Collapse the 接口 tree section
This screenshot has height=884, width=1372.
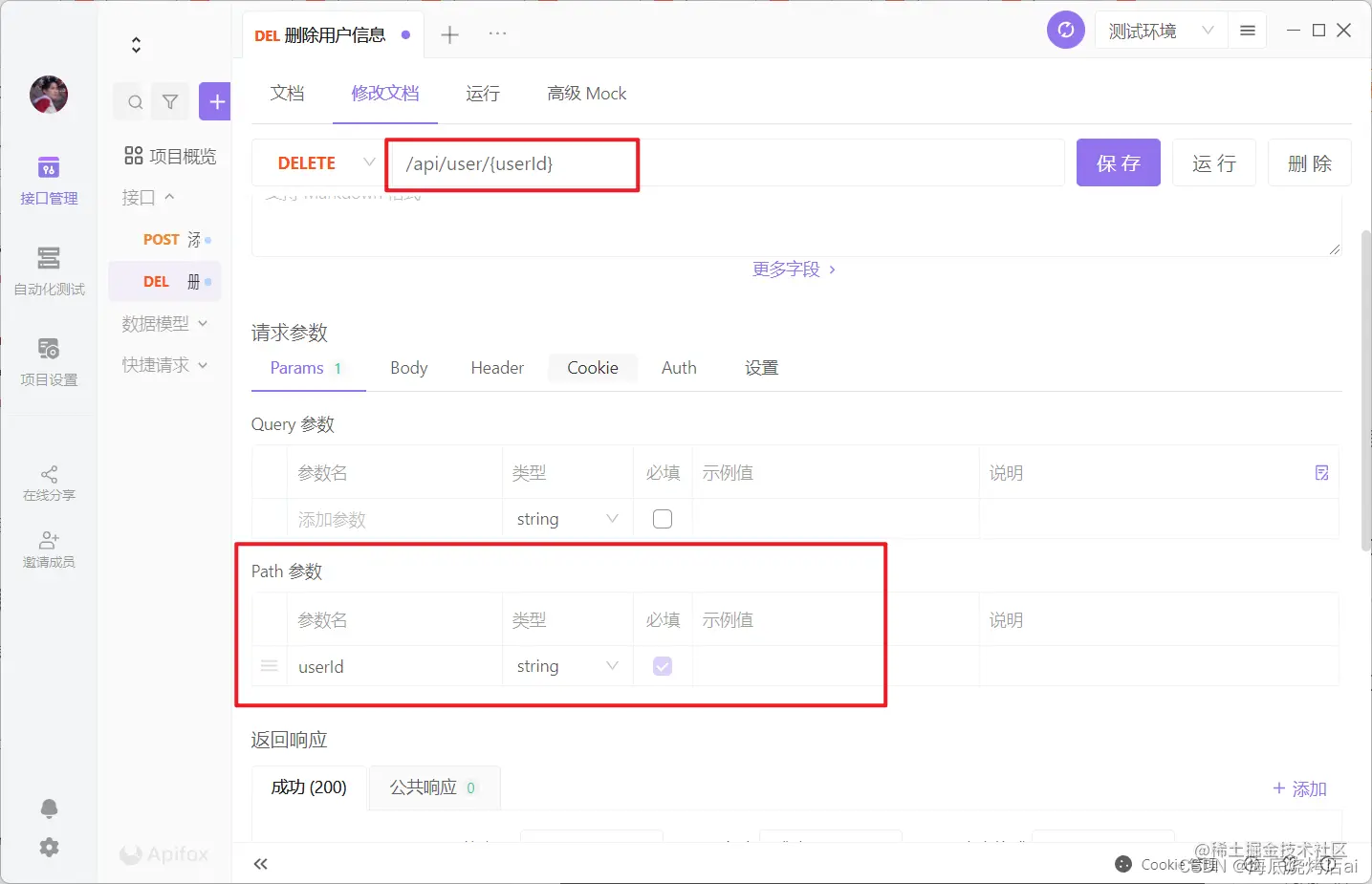point(168,197)
